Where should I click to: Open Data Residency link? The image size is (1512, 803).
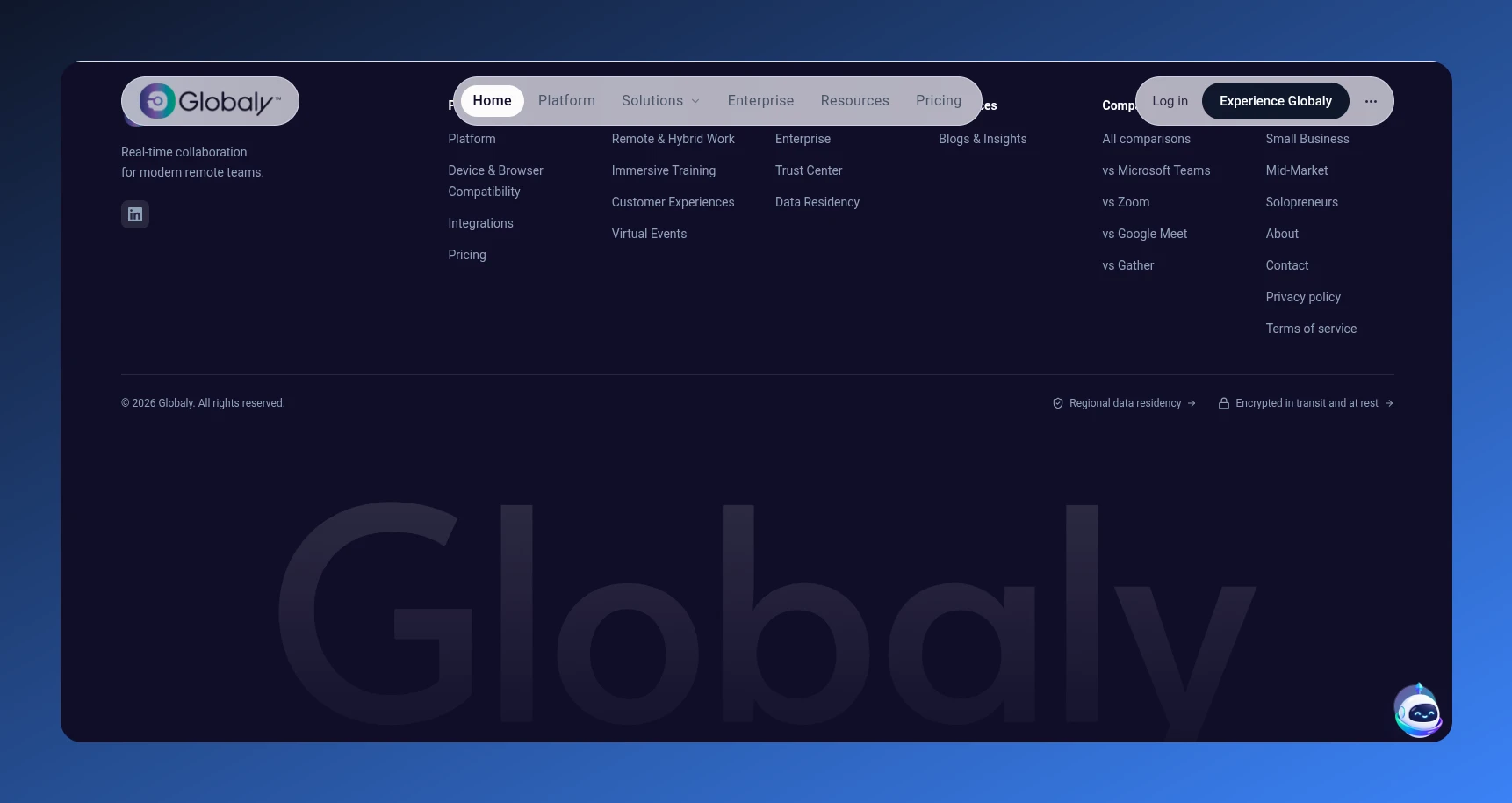point(817,202)
